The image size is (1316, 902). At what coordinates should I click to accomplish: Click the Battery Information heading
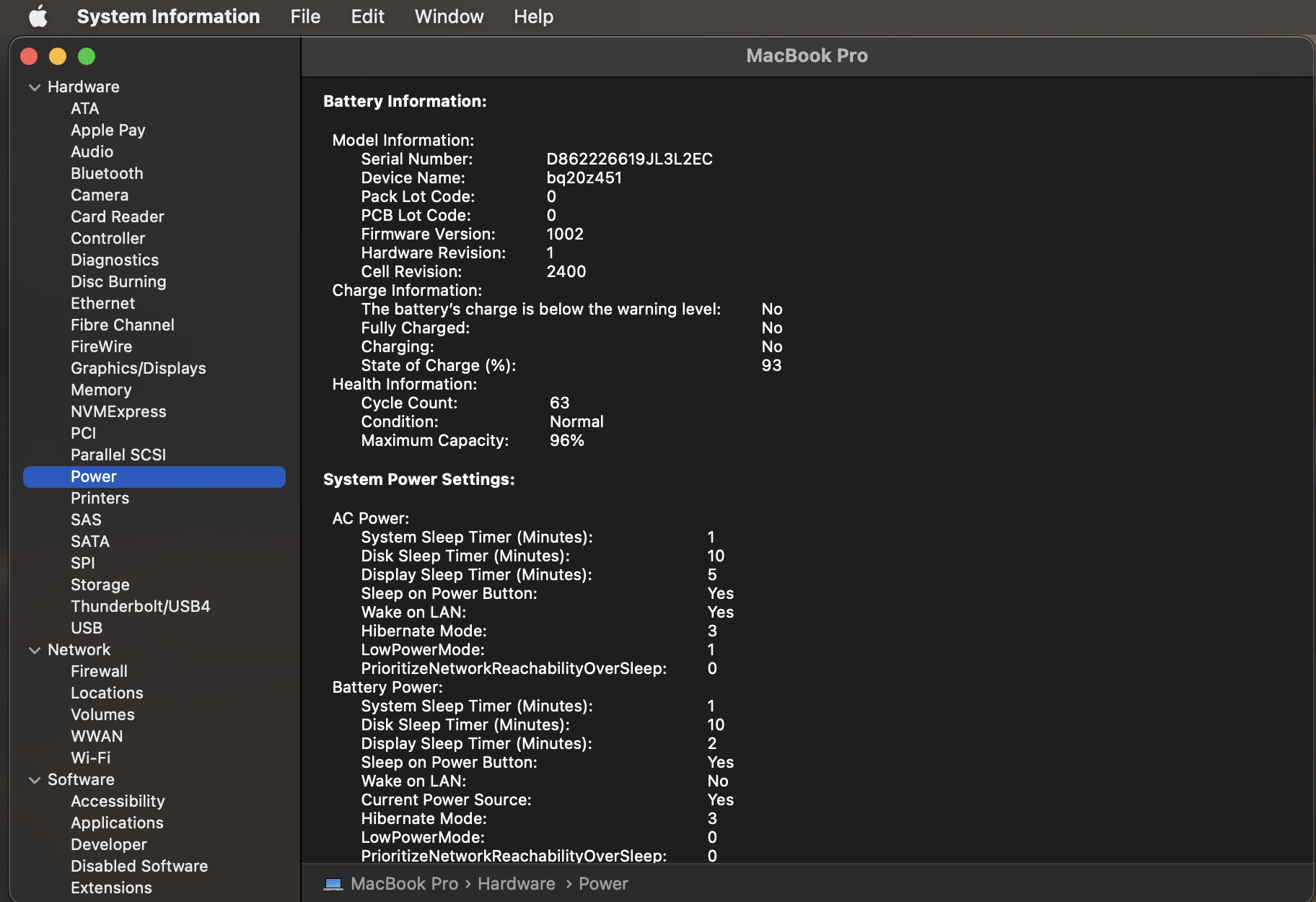pos(405,101)
